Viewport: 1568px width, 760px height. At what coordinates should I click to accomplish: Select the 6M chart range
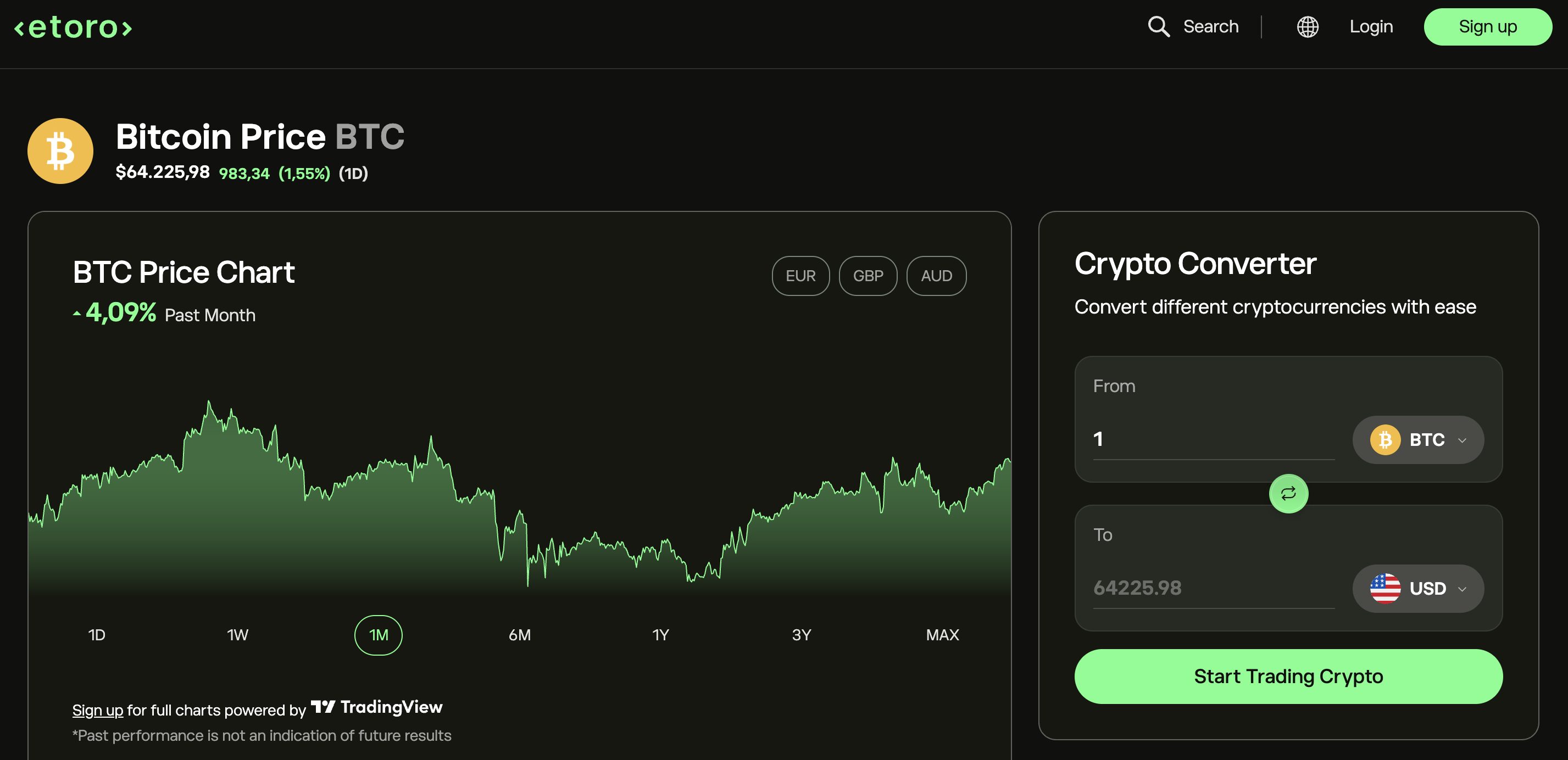click(519, 635)
